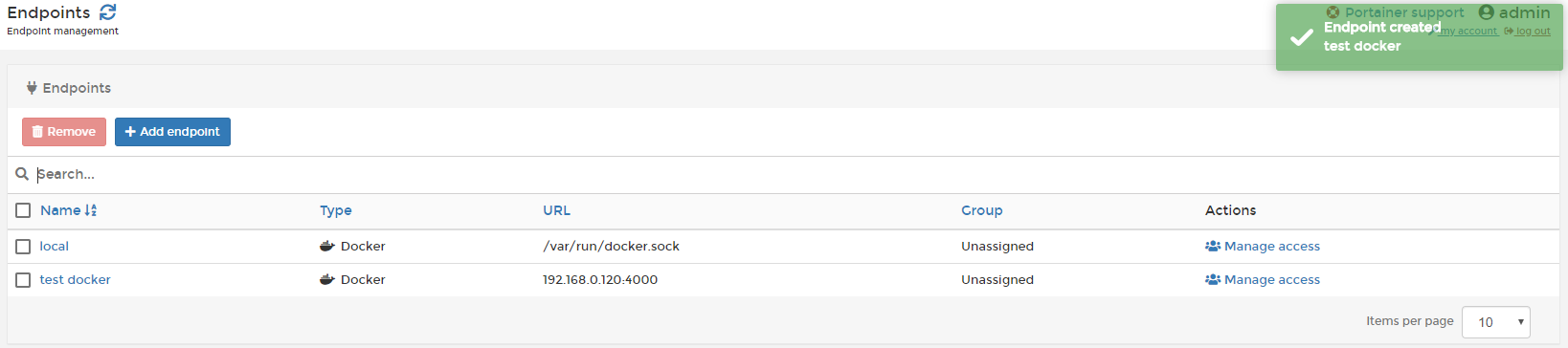The width and height of the screenshot is (1568, 348).
Task: Click the red Remove button
Action: click(x=64, y=132)
